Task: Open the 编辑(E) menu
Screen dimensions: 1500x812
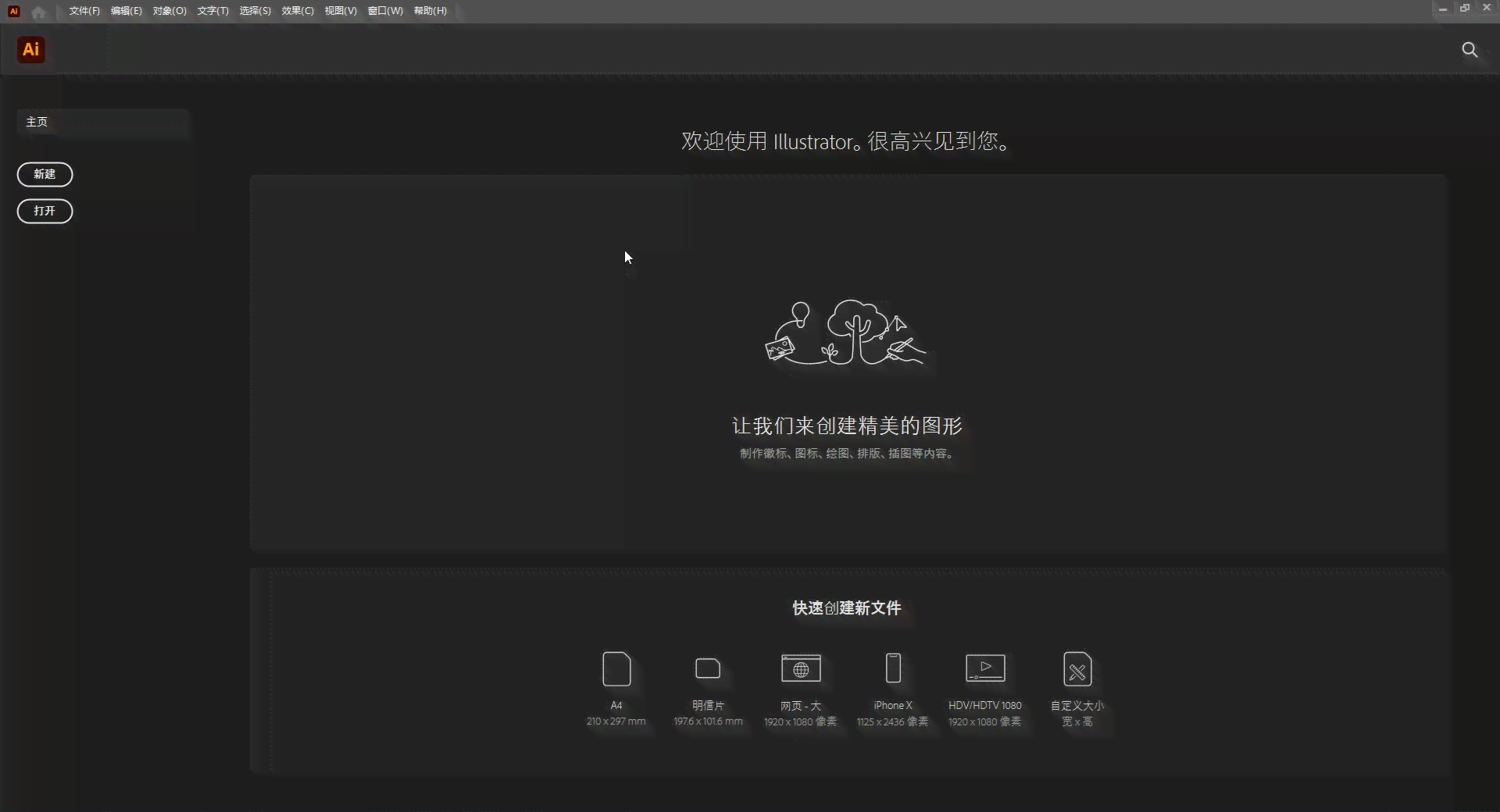Action: (127, 11)
